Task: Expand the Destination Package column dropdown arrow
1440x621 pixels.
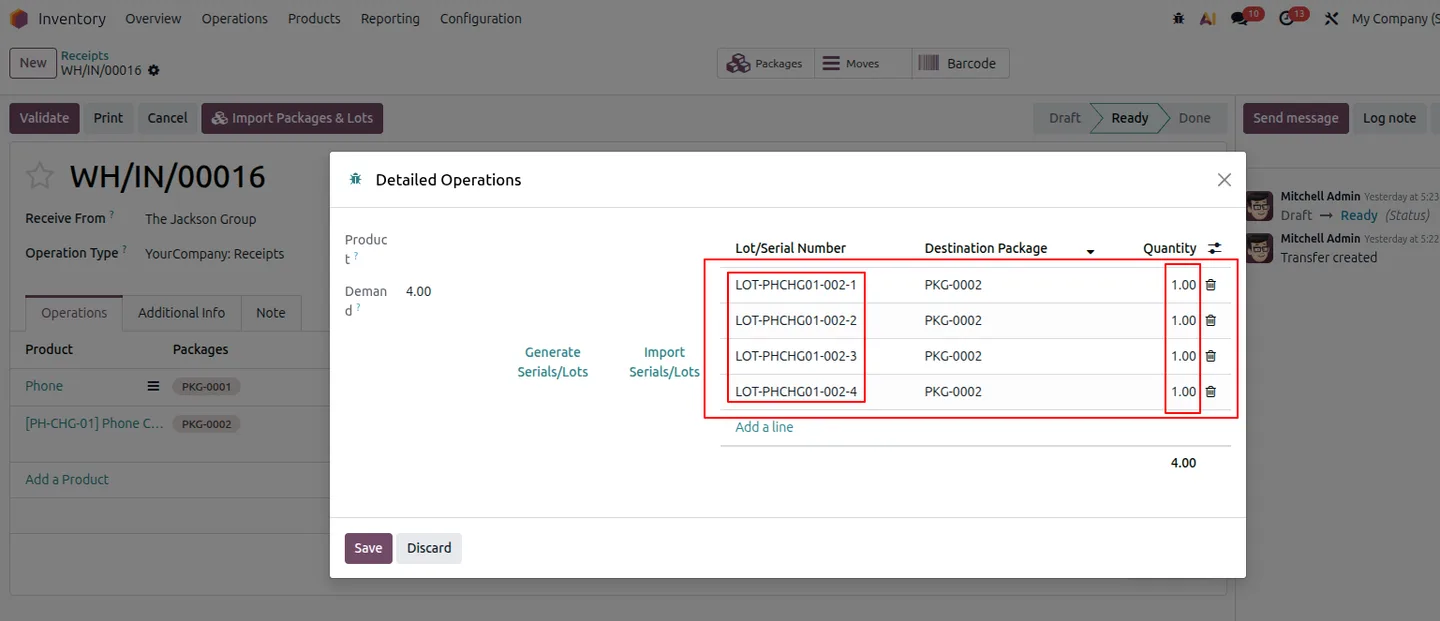Action: [x=1090, y=250]
